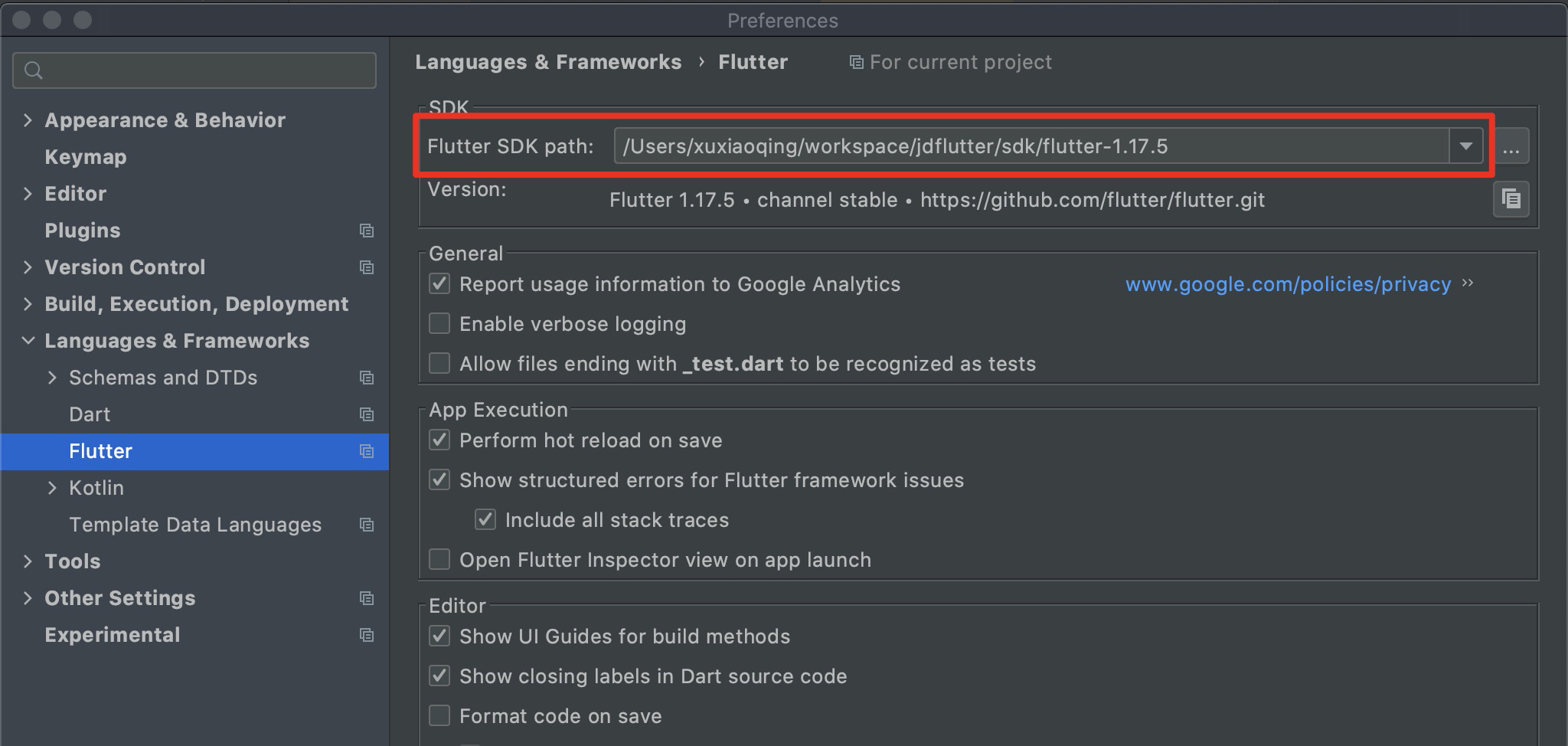Viewport: 1568px width, 746px height.
Task: Select Kotlin in settings tree
Action: tap(96, 488)
